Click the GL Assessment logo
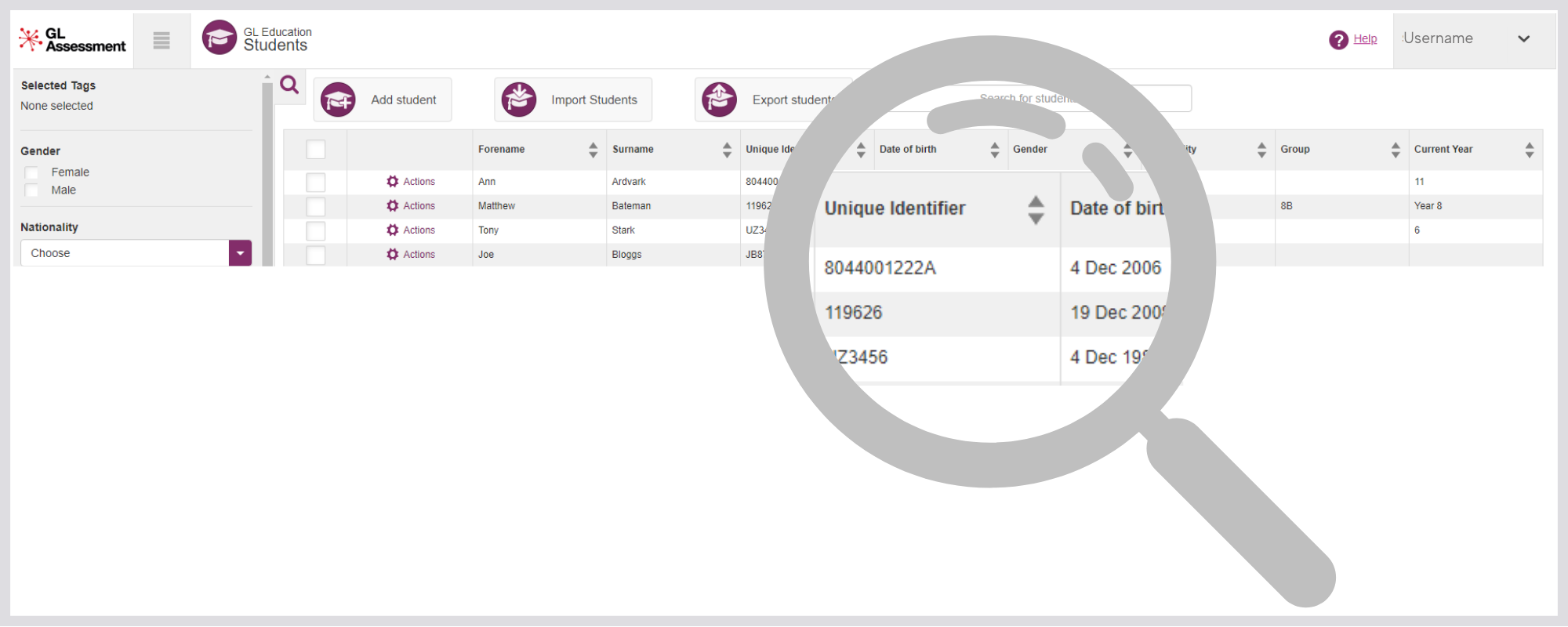 [72, 39]
